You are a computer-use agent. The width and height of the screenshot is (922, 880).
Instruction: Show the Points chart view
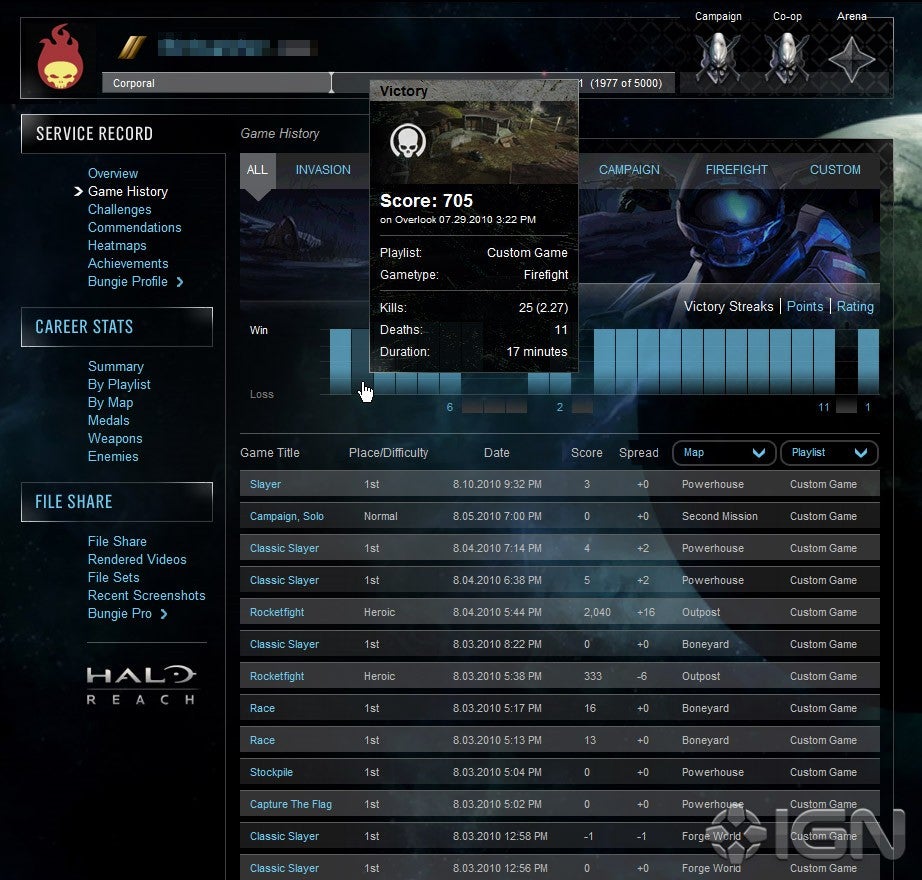(804, 306)
